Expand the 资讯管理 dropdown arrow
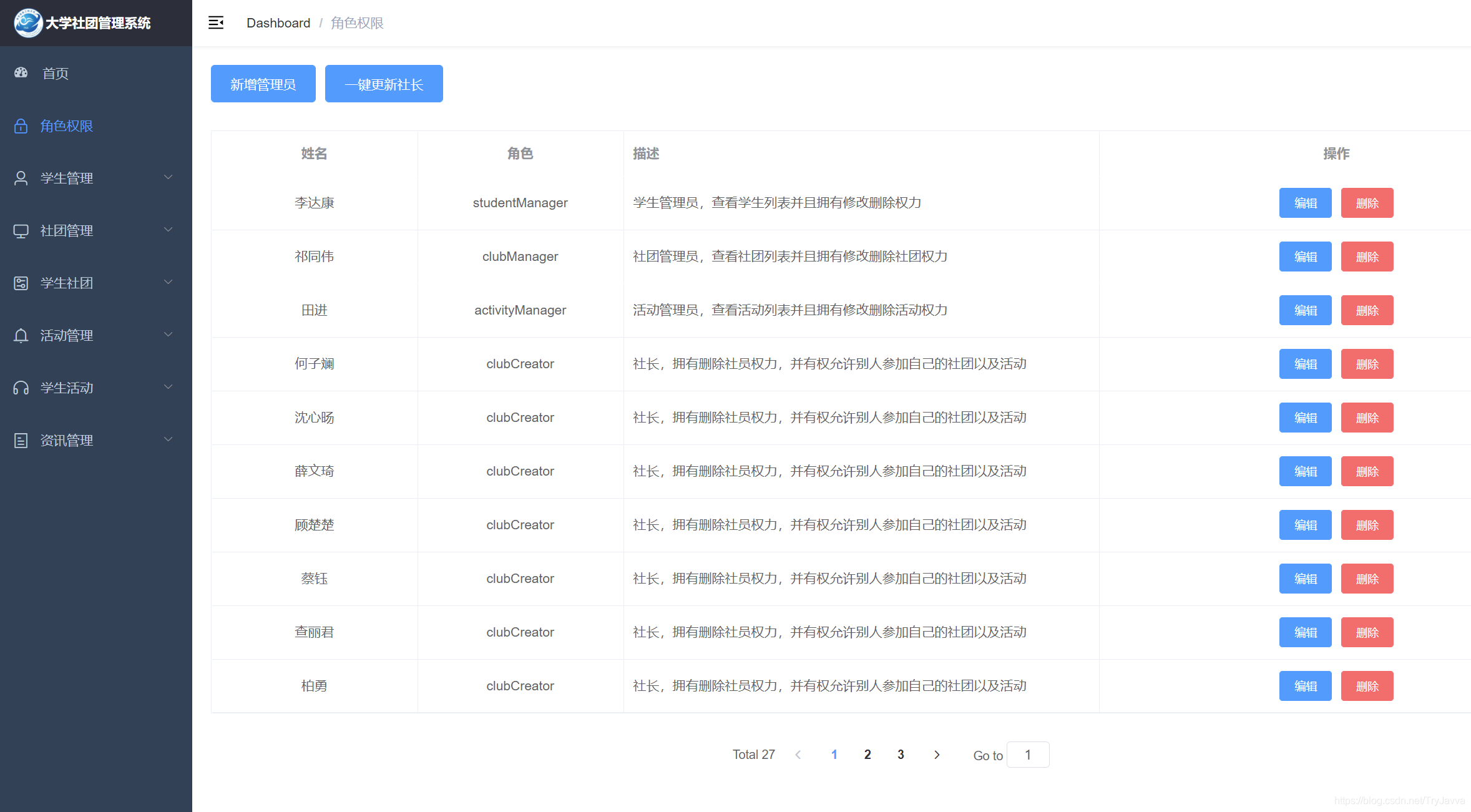Viewport: 1471px width, 812px height. [168, 440]
